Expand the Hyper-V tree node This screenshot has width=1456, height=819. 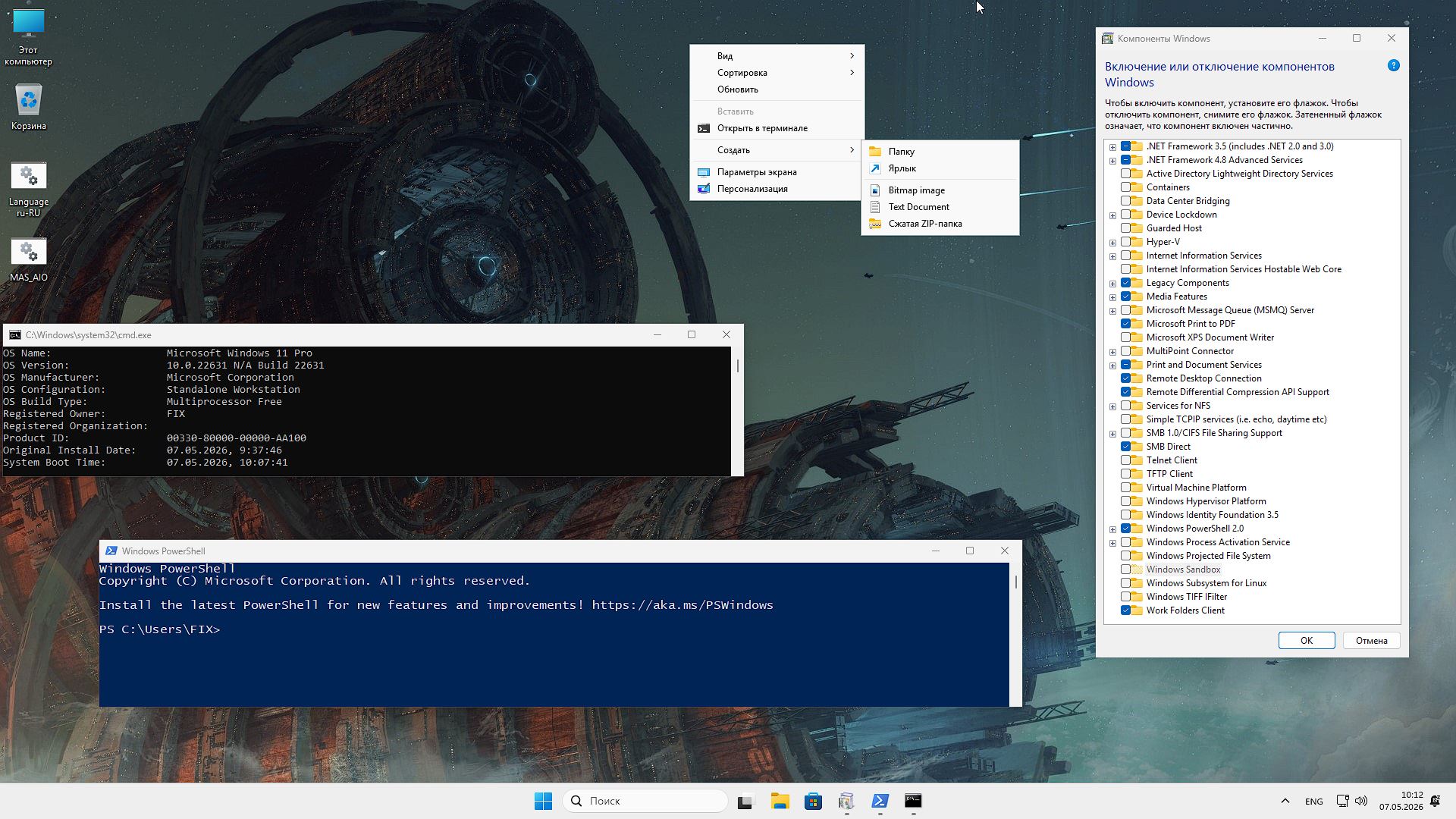pos(1112,243)
